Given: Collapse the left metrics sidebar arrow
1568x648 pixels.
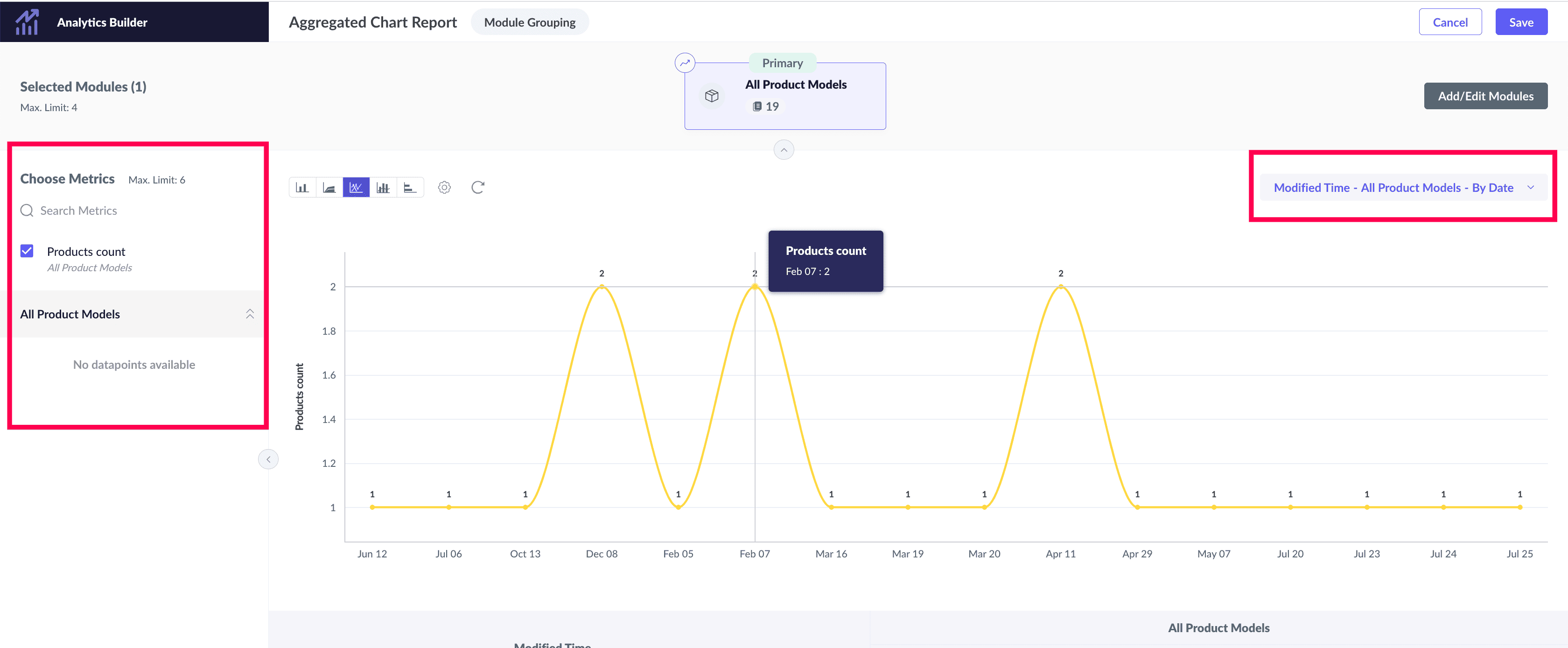Looking at the screenshot, I should (x=268, y=459).
